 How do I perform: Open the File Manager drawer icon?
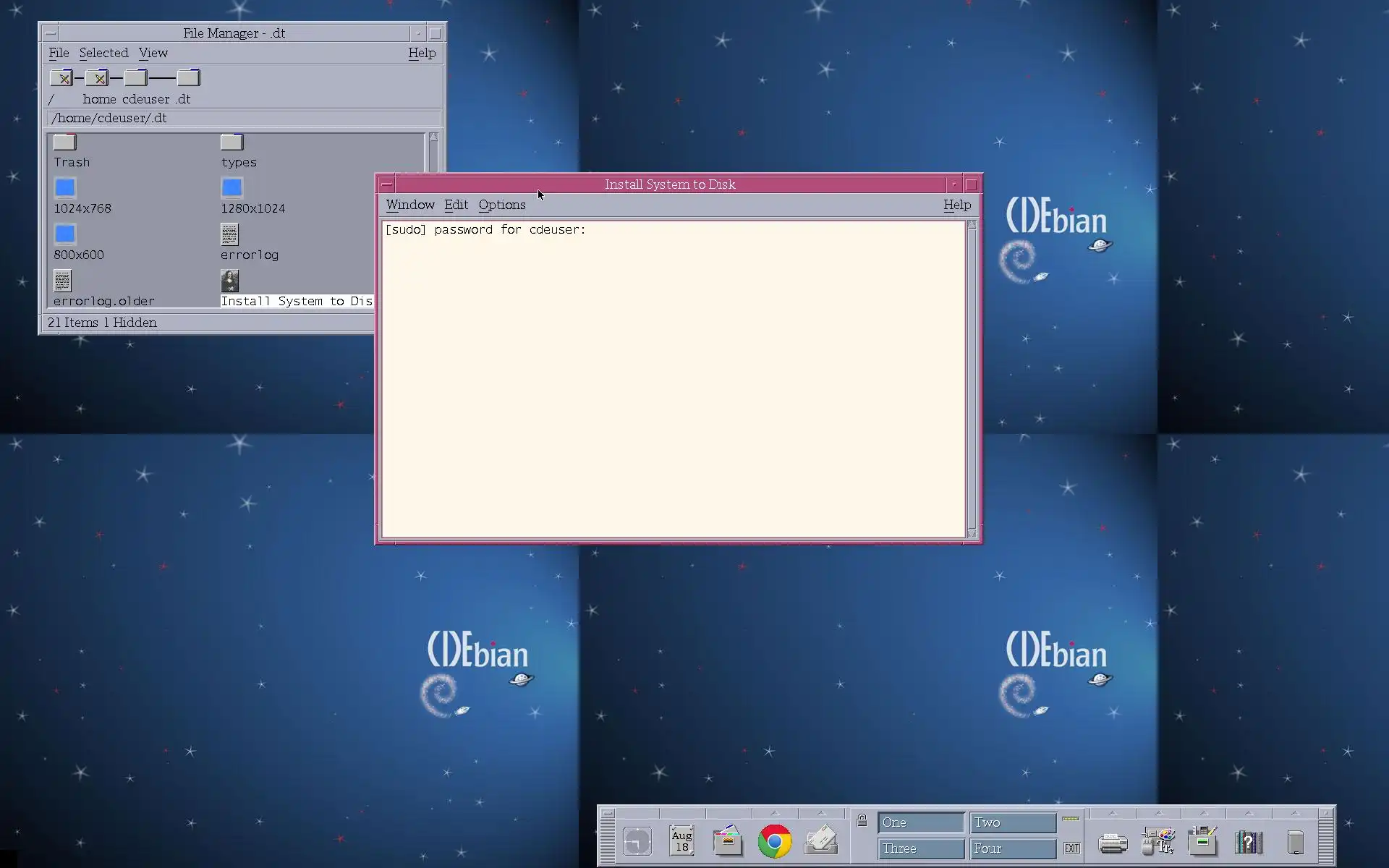click(x=728, y=841)
